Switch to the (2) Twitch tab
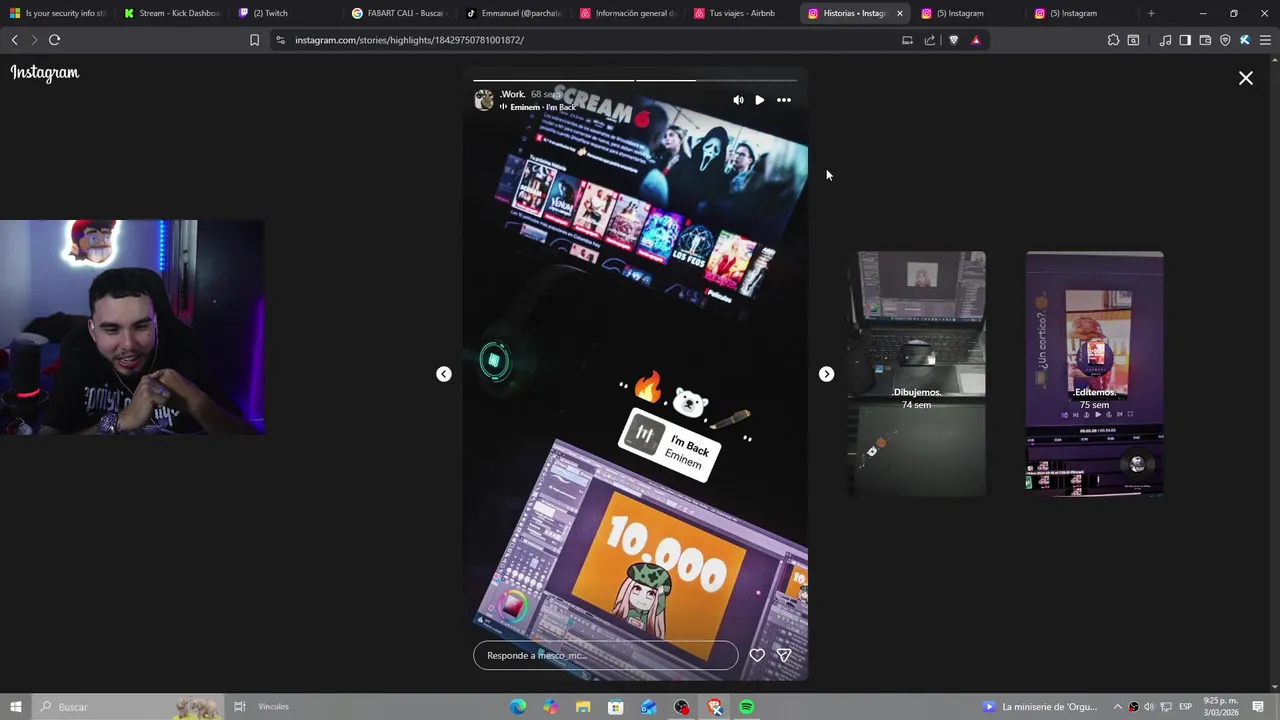 click(x=285, y=13)
